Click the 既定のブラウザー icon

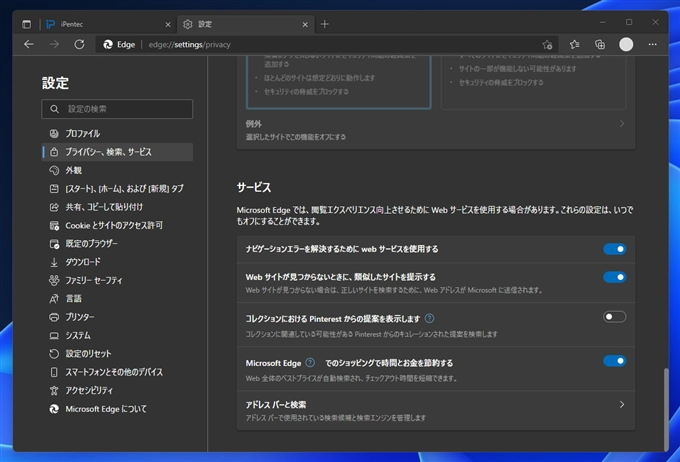(x=54, y=244)
